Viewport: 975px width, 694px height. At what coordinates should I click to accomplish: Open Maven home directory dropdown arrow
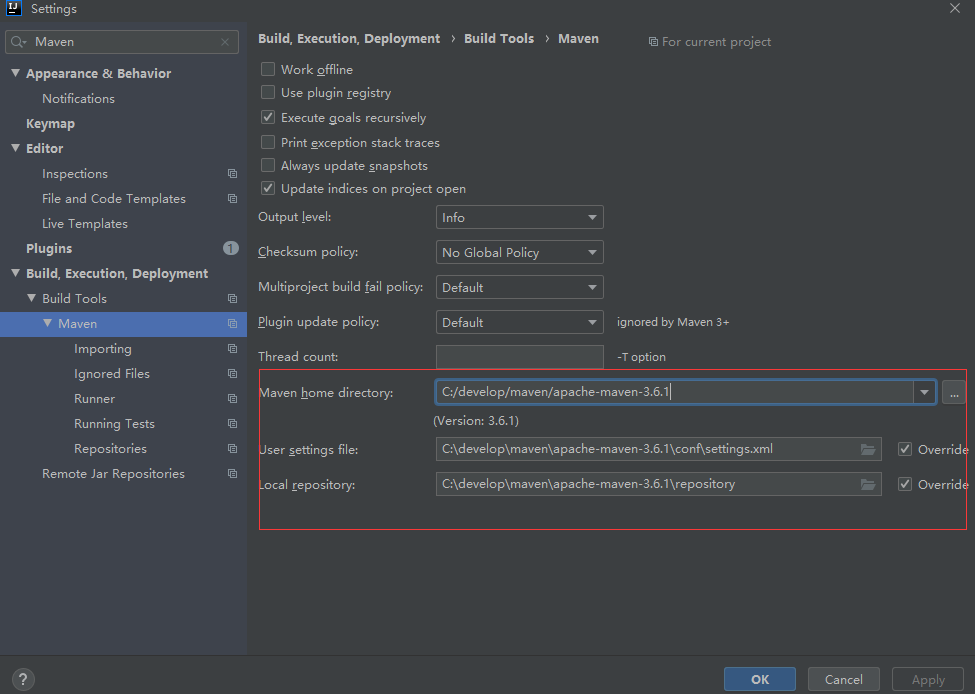coord(924,392)
